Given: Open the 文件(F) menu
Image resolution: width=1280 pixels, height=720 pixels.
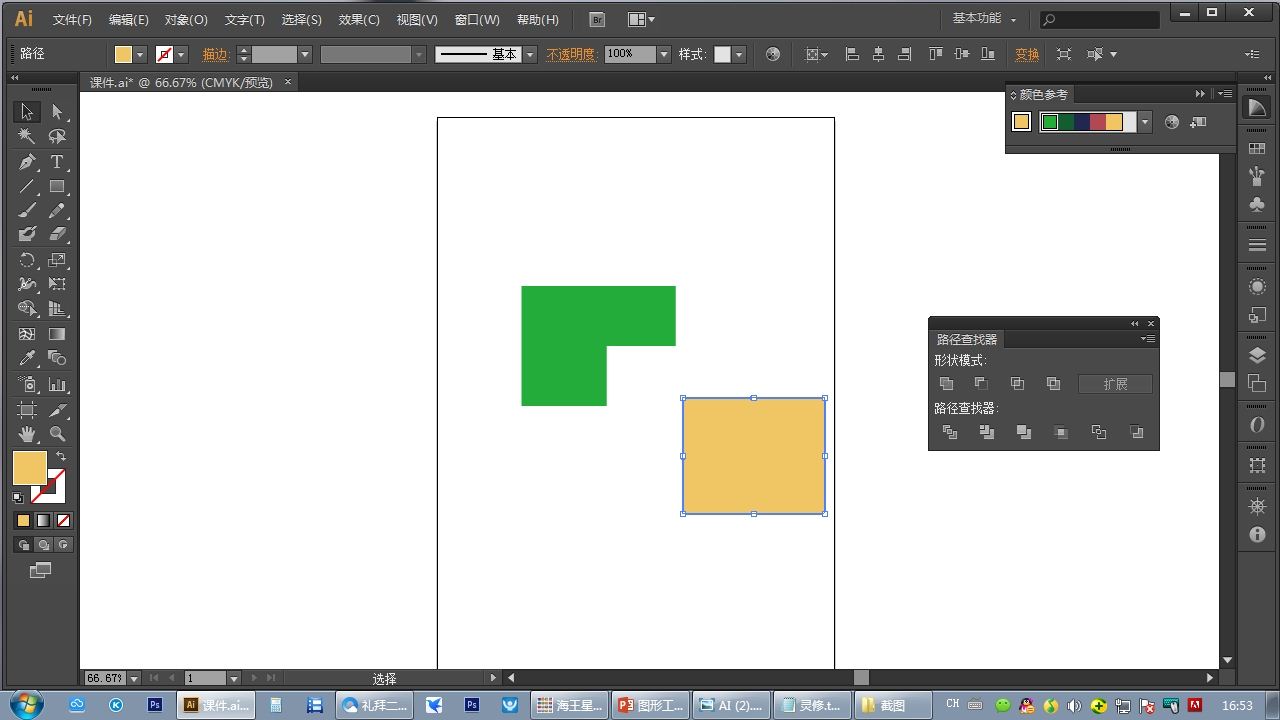Looking at the screenshot, I should 72,20.
